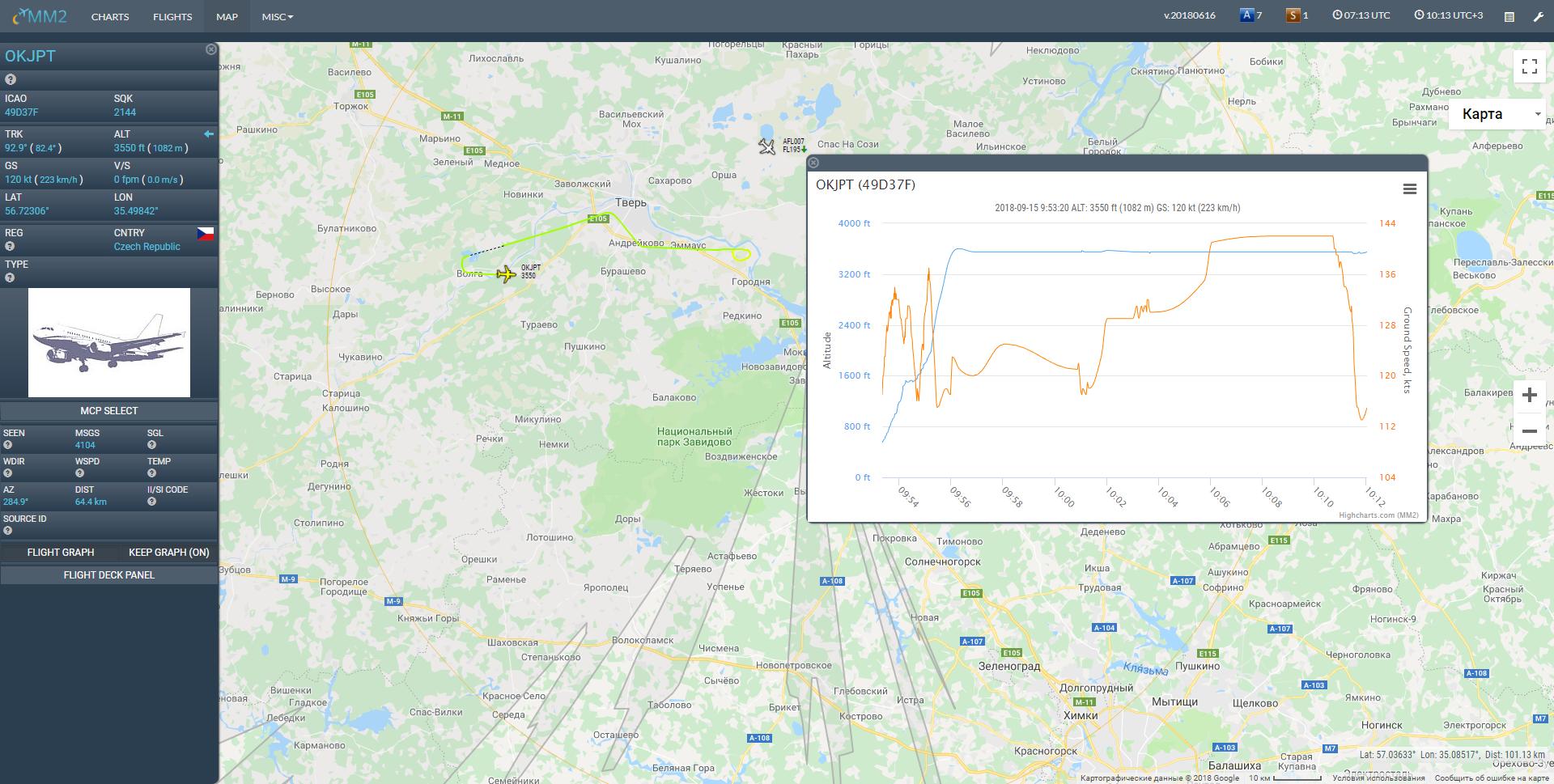
Task: Expand the MISC dropdown menu
Action: click(x=277, y=16)
